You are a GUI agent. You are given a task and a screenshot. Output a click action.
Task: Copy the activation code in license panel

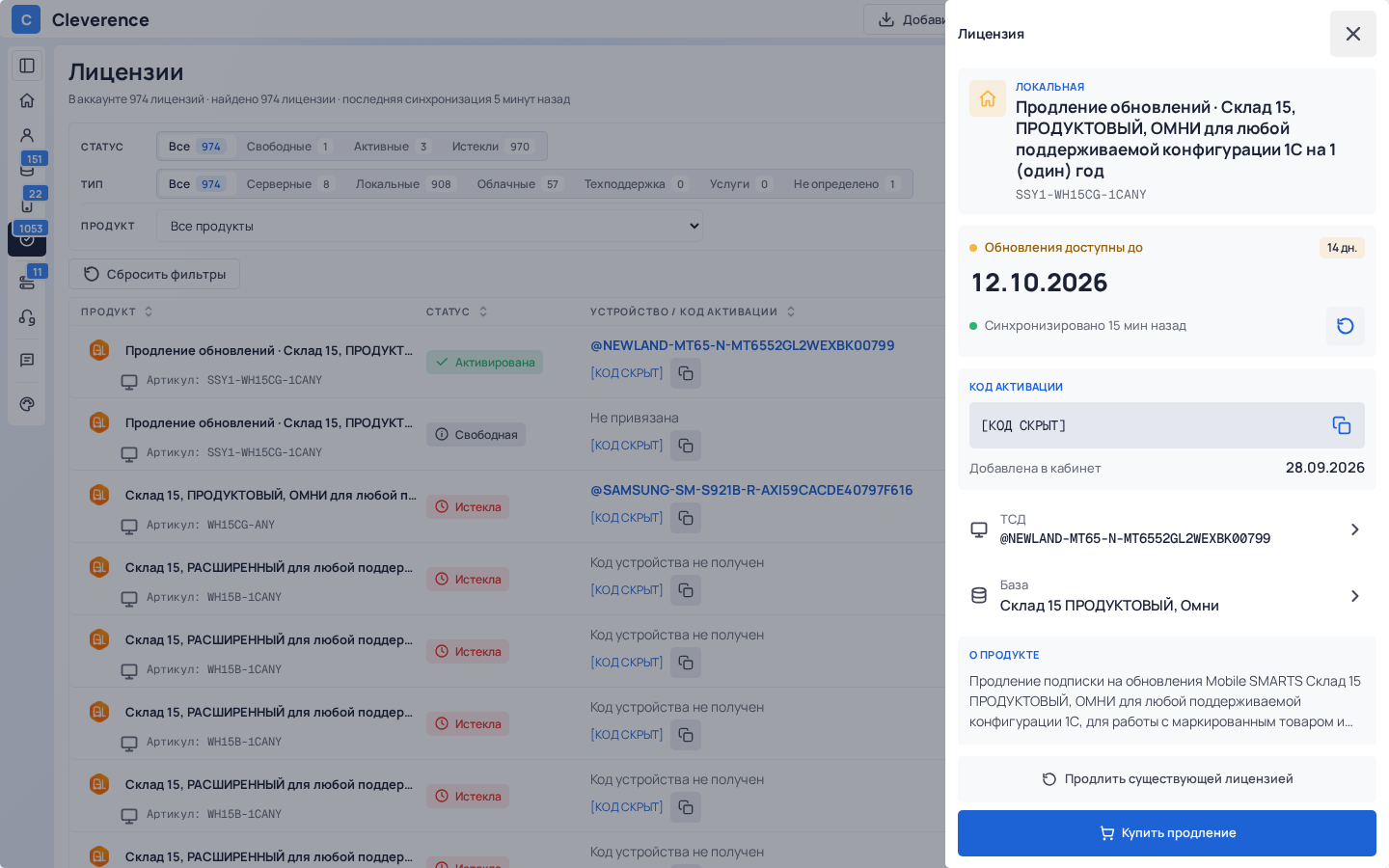1342,425
